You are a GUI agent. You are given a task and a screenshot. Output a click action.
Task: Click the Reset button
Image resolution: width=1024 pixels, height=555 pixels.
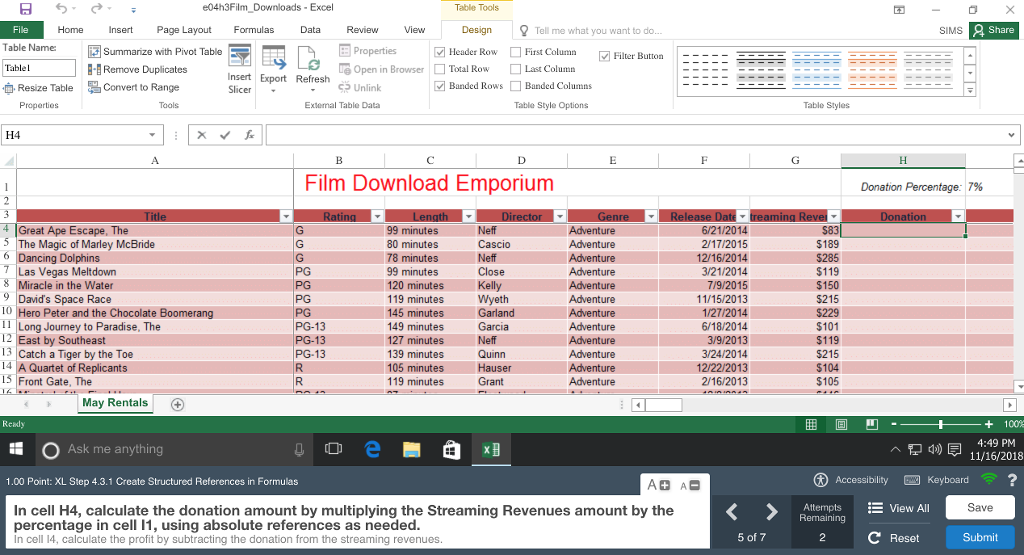coord(893,538)
